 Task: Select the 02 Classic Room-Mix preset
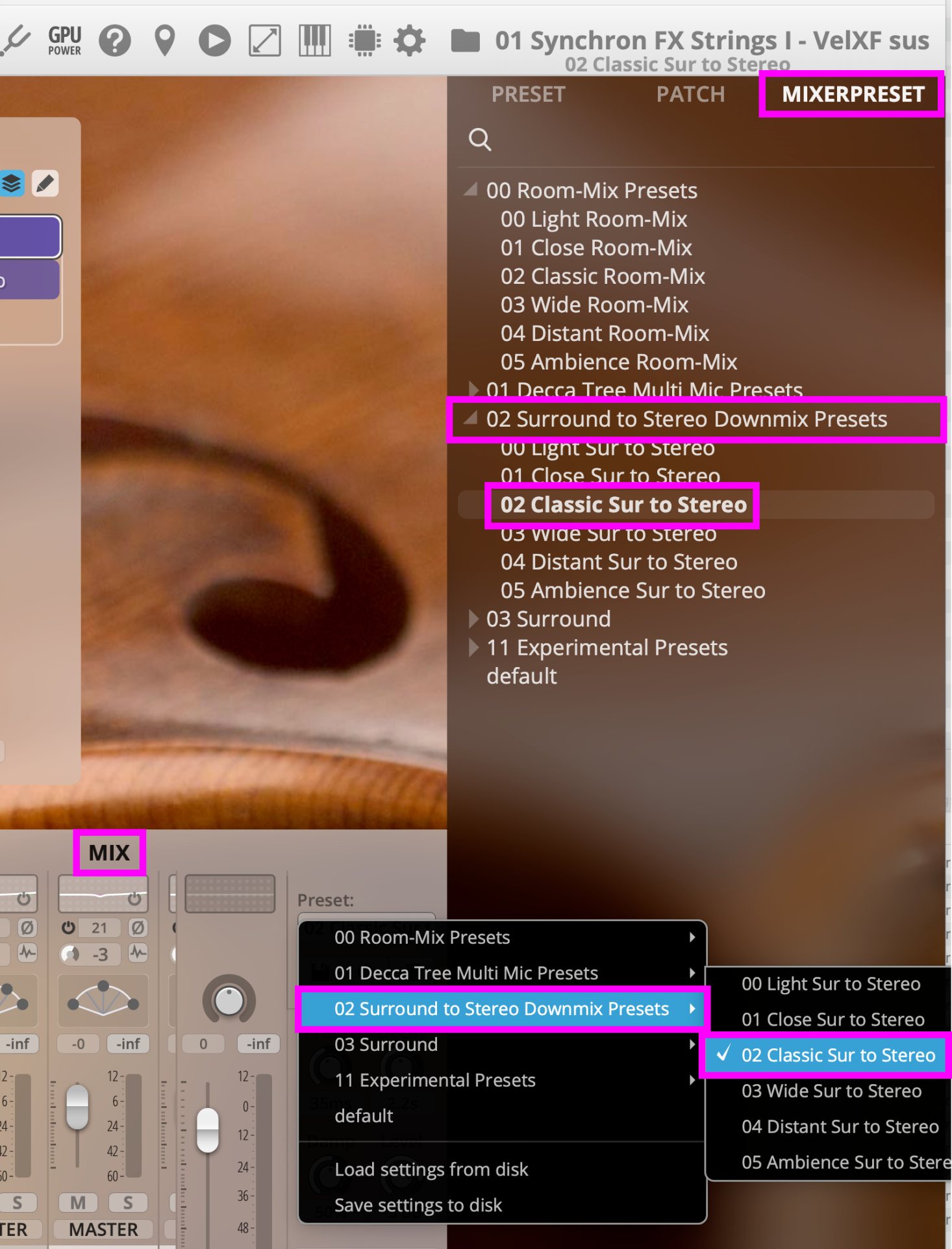[x=603, y=277]
